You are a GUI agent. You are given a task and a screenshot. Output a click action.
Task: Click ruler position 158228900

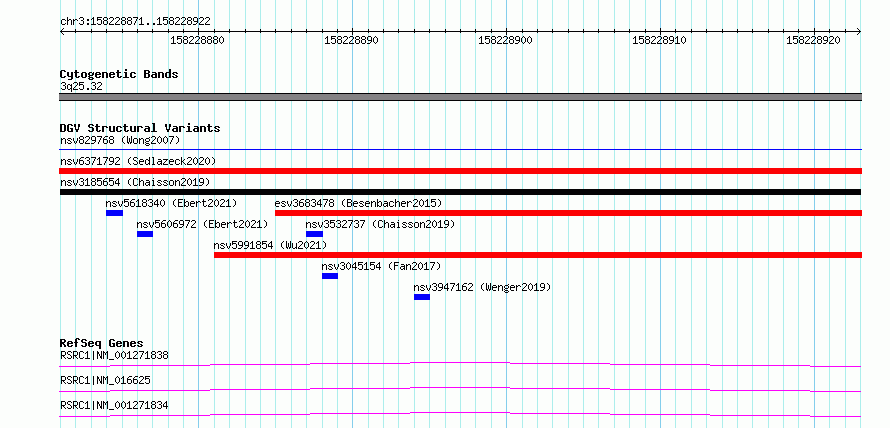(x=506, y=40)
